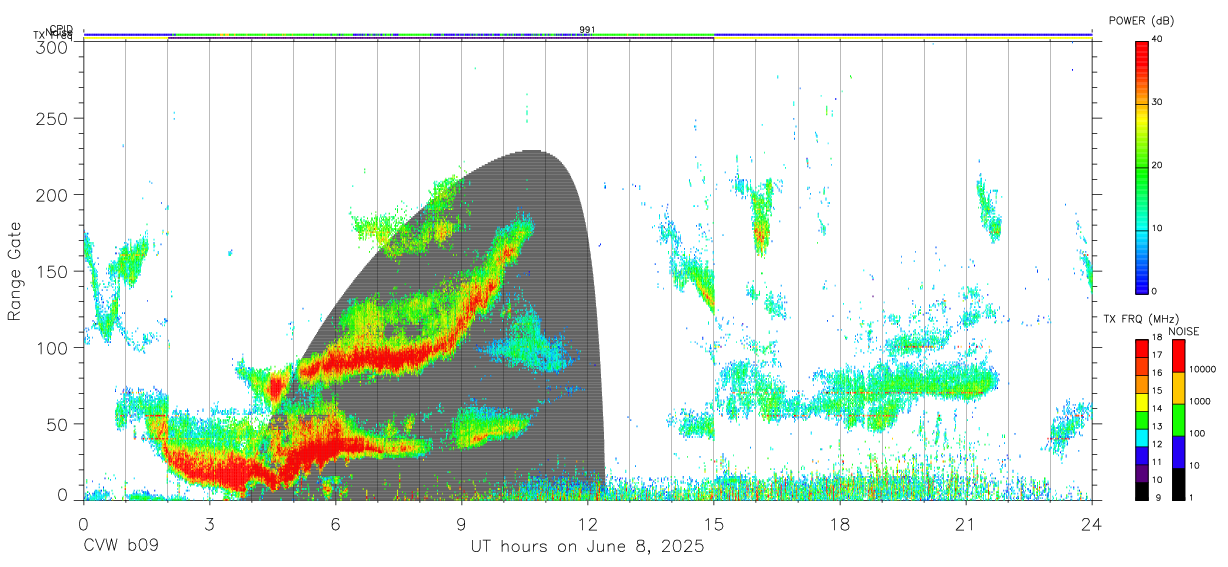Click the 100 label on NOISE scale
The height and width of the screenshot is (567, 1228).
coord(1196,433)
